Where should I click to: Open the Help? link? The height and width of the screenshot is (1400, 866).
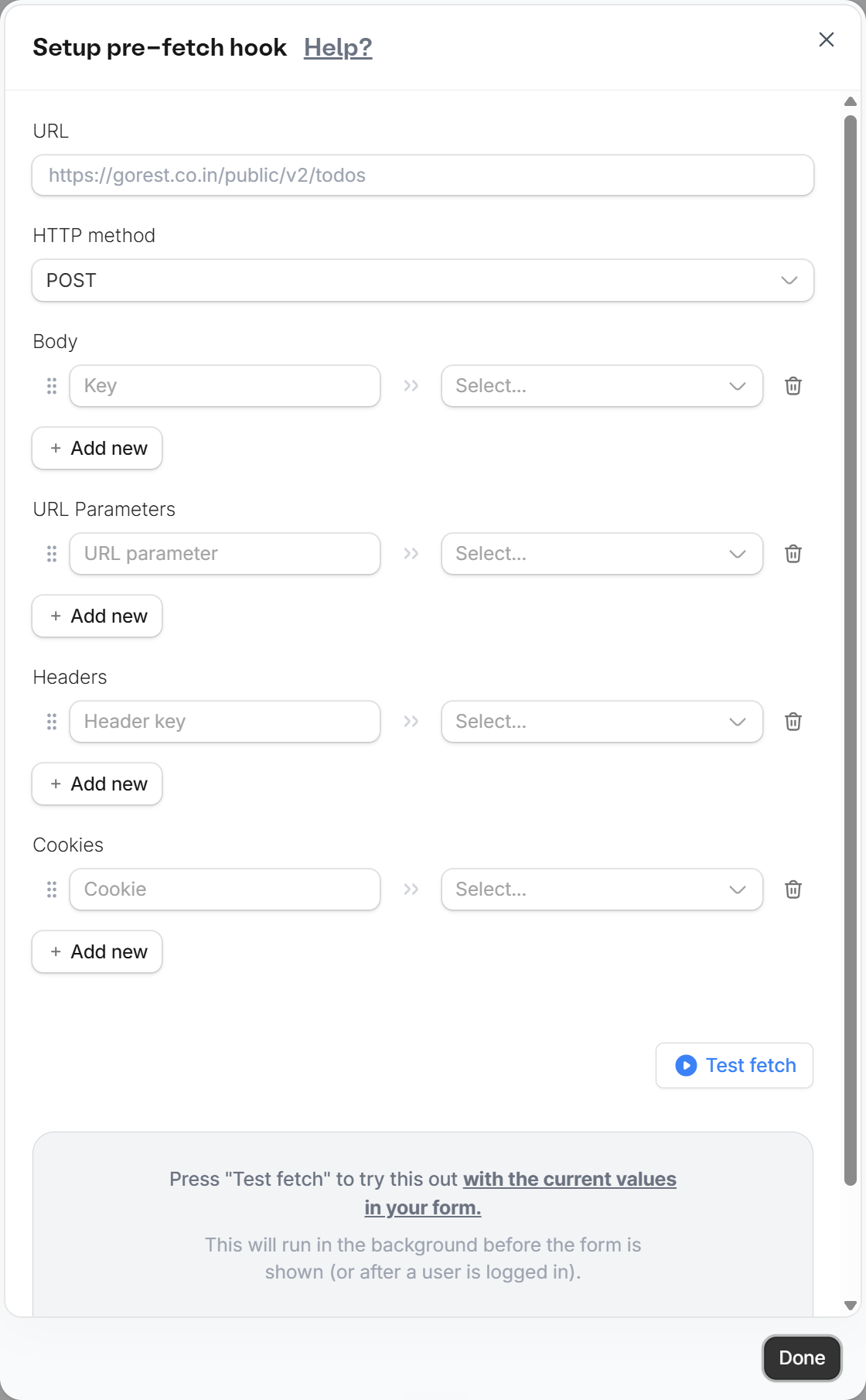(338, 47)
